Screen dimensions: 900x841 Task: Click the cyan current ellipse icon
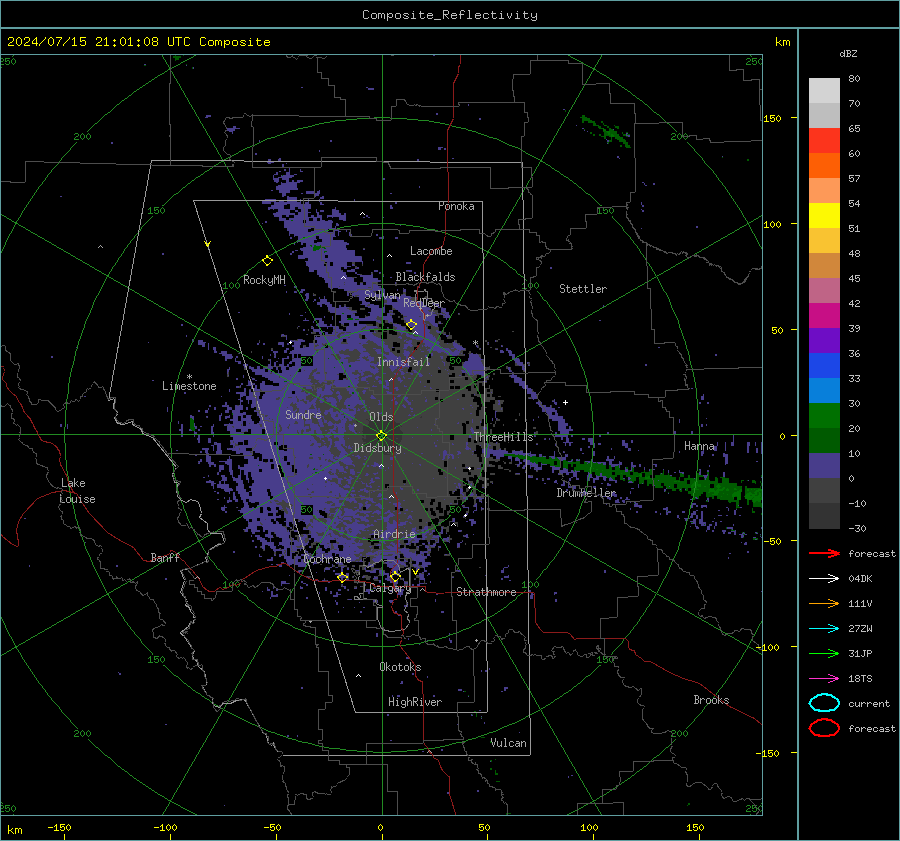[824, 703]
